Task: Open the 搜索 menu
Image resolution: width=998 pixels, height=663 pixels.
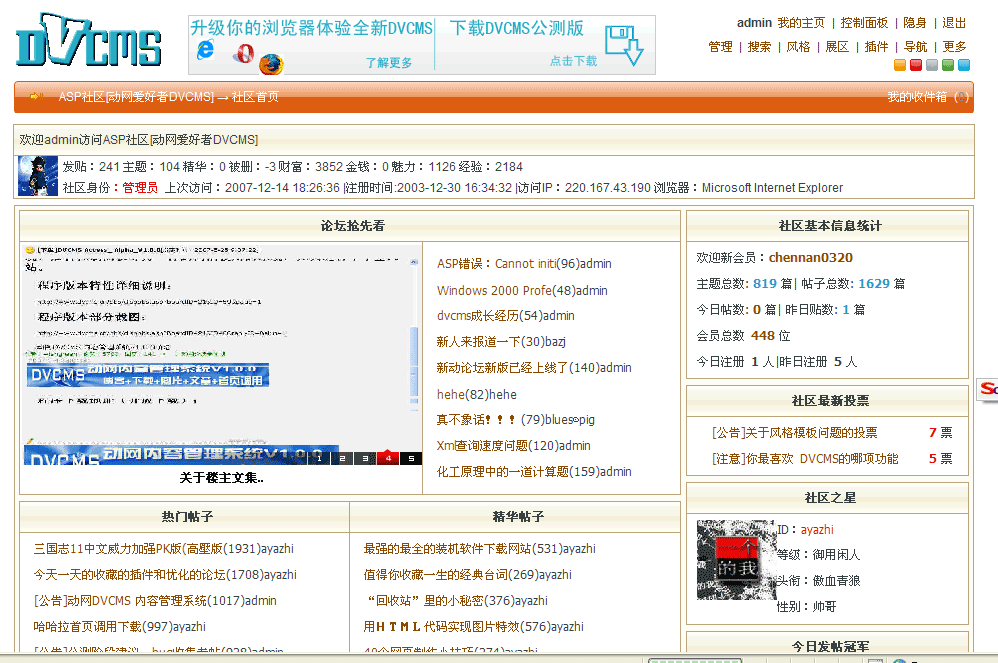Action: click(759, 46)
